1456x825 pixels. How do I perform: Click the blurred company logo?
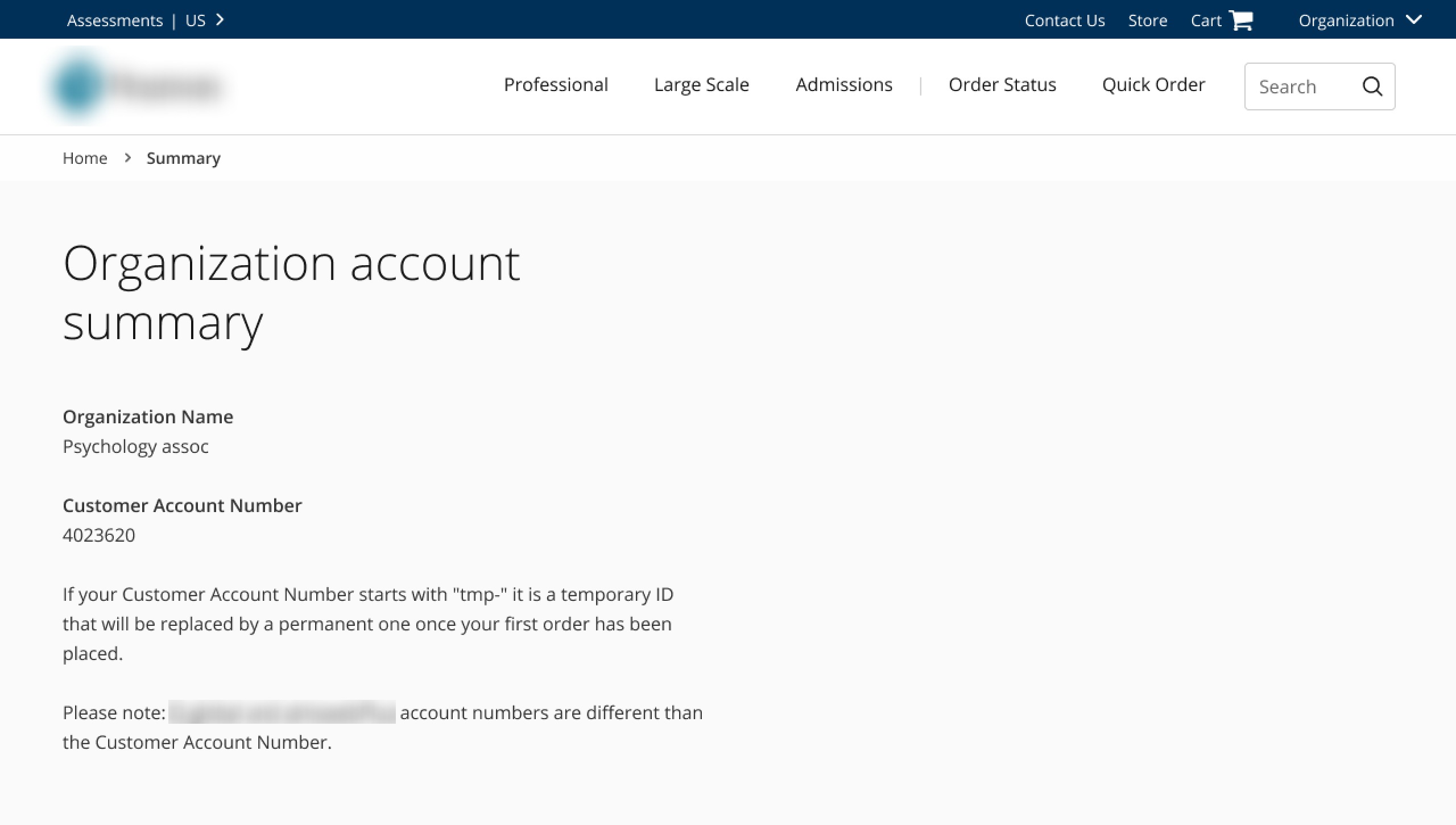tap(136, 86)
